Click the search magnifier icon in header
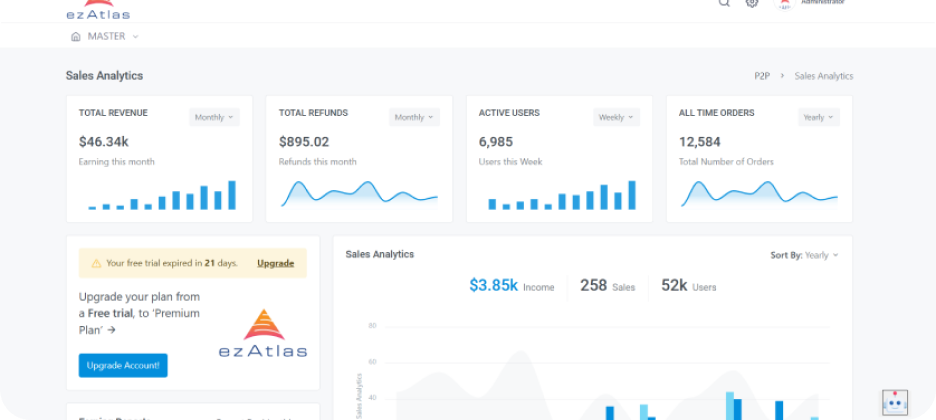 724,3
